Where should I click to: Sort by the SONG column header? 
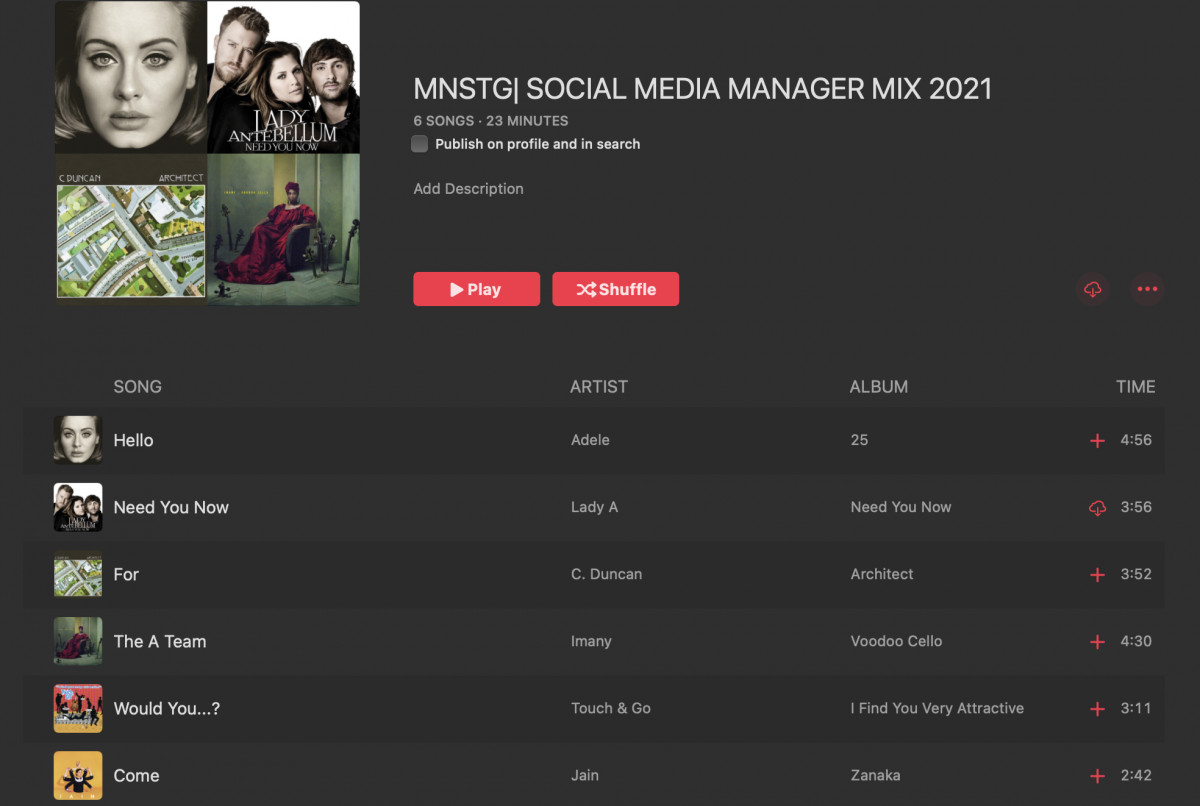[x=137, y=387]
